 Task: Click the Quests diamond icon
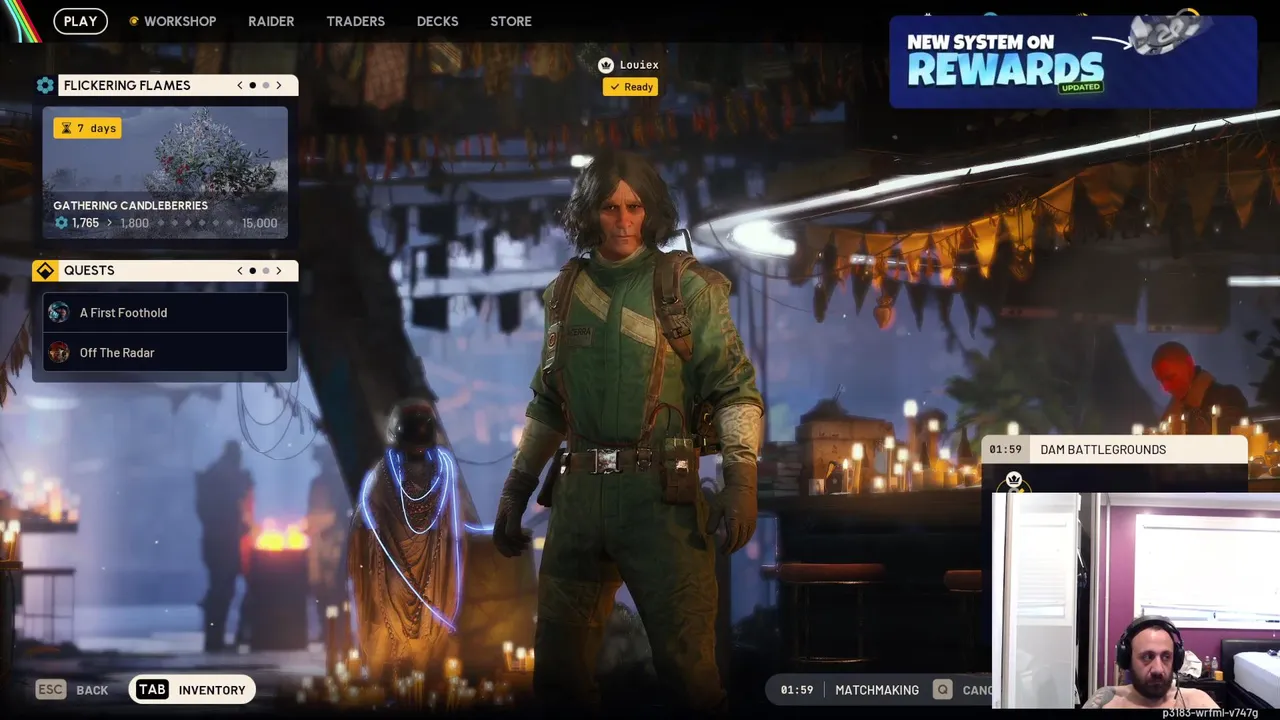(45, 270)
